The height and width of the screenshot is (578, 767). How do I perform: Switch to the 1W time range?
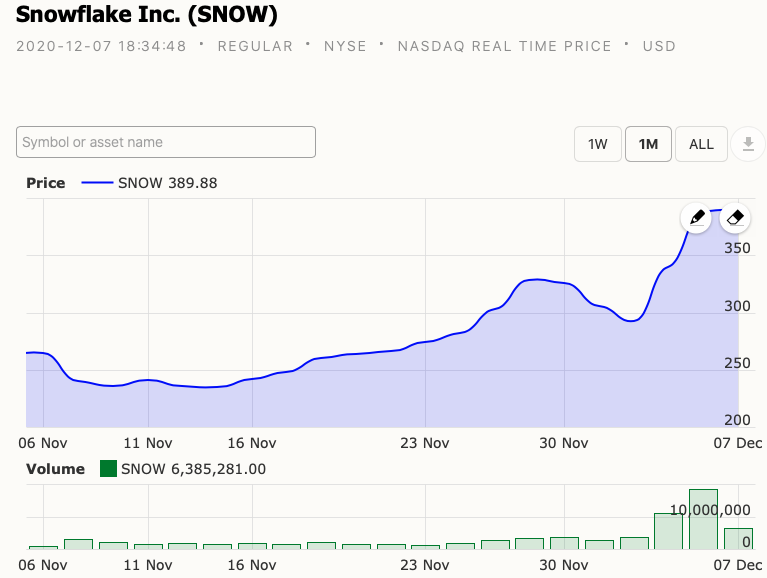coord(597,144)
